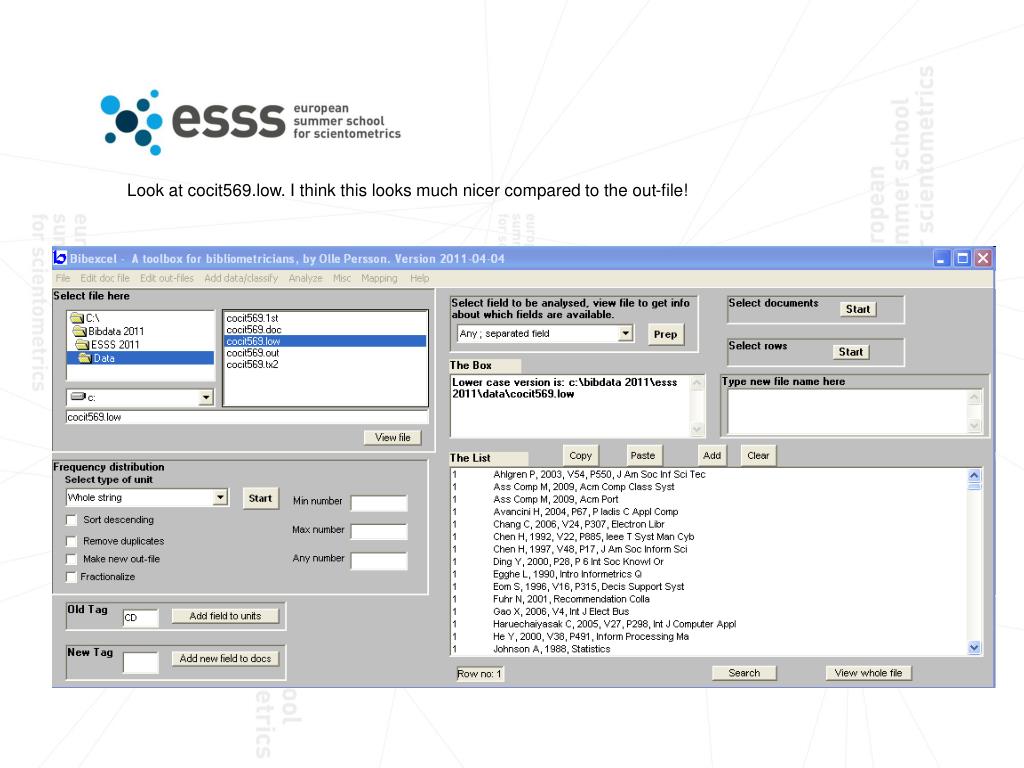
Task: Select file cocit569.out
Action: [x=252, y=353]
